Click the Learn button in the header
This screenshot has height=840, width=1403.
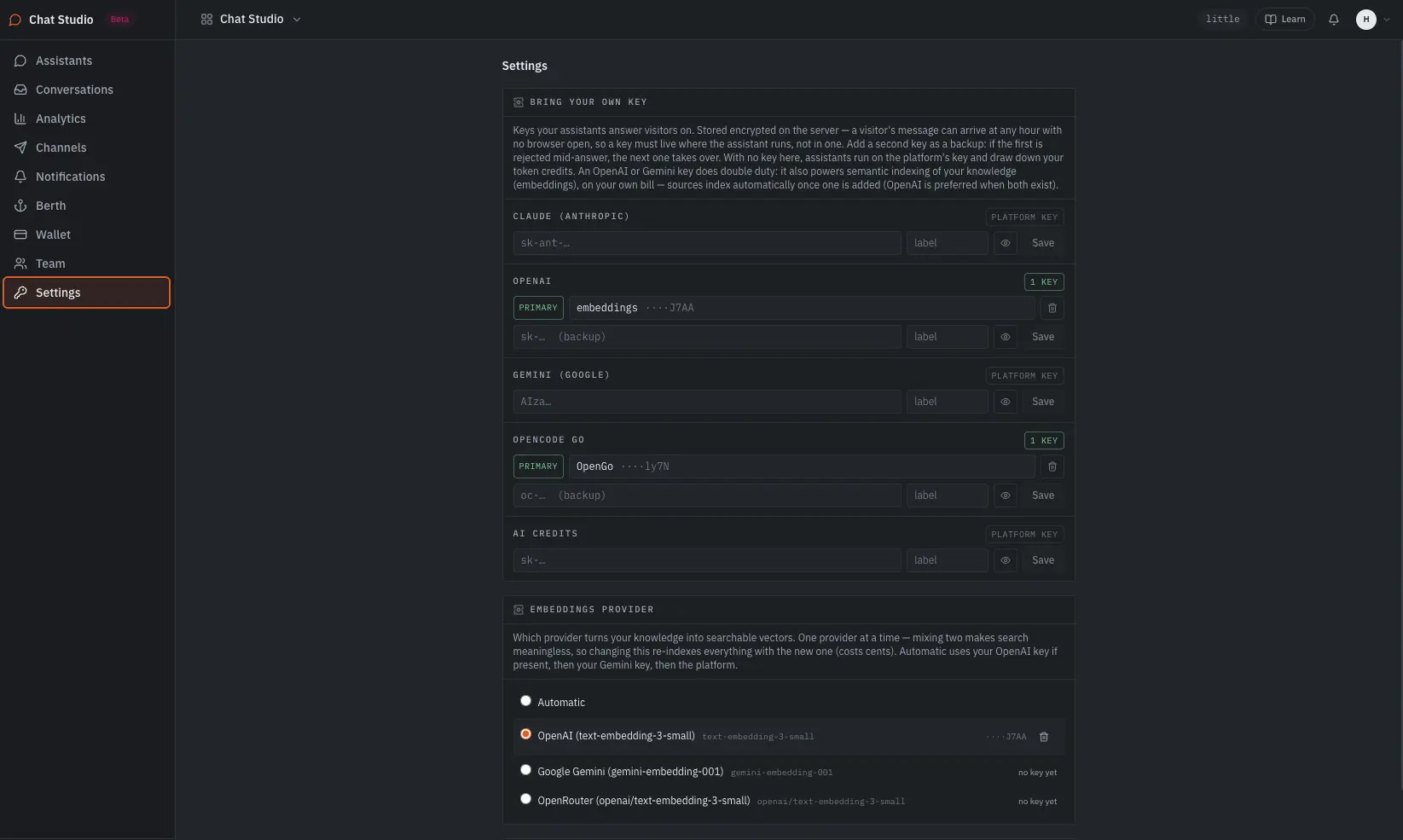(x=1284, y=19)
